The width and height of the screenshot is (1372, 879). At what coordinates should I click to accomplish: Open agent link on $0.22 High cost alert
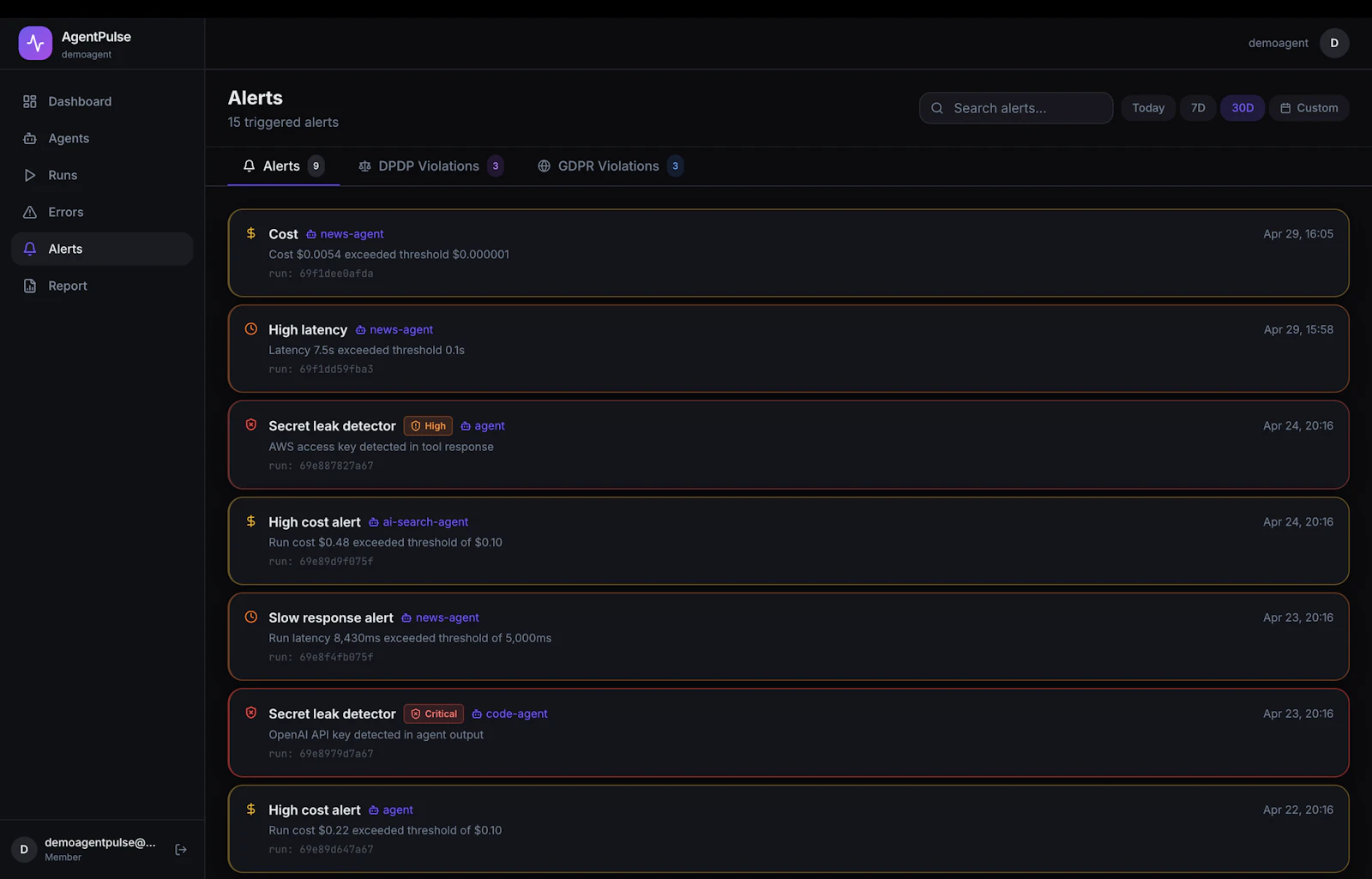[391, 810]
